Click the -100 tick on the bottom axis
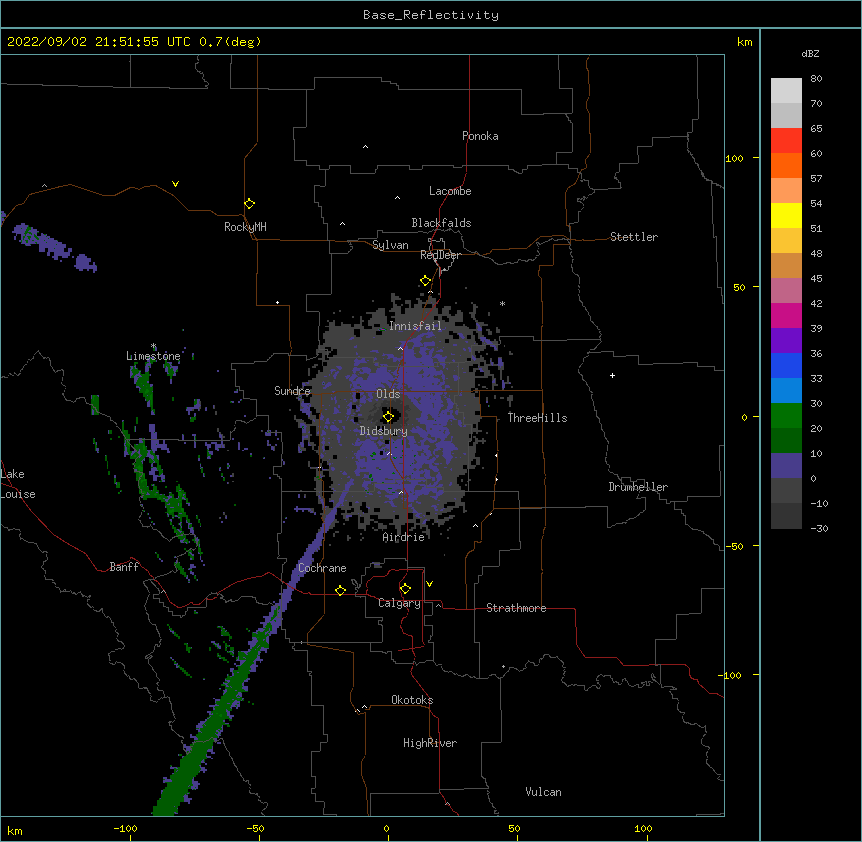This screenshot has width=862, height=842. point(125,828)
